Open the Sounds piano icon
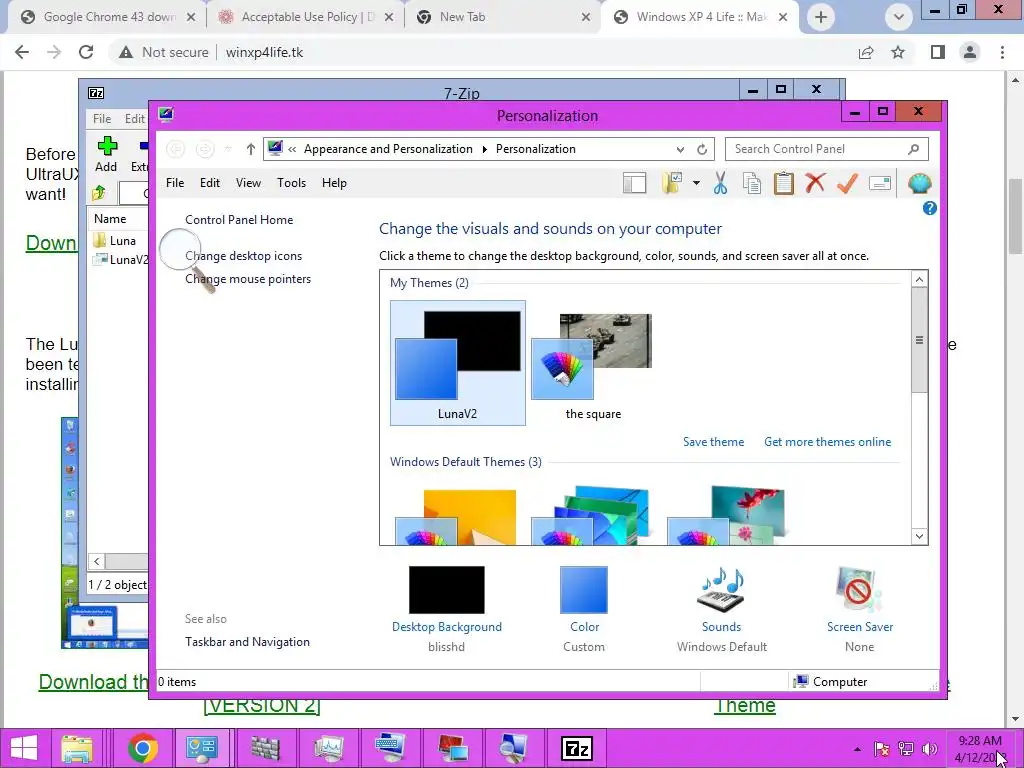This screenshot has width=1024, height=768. point(722,590)
